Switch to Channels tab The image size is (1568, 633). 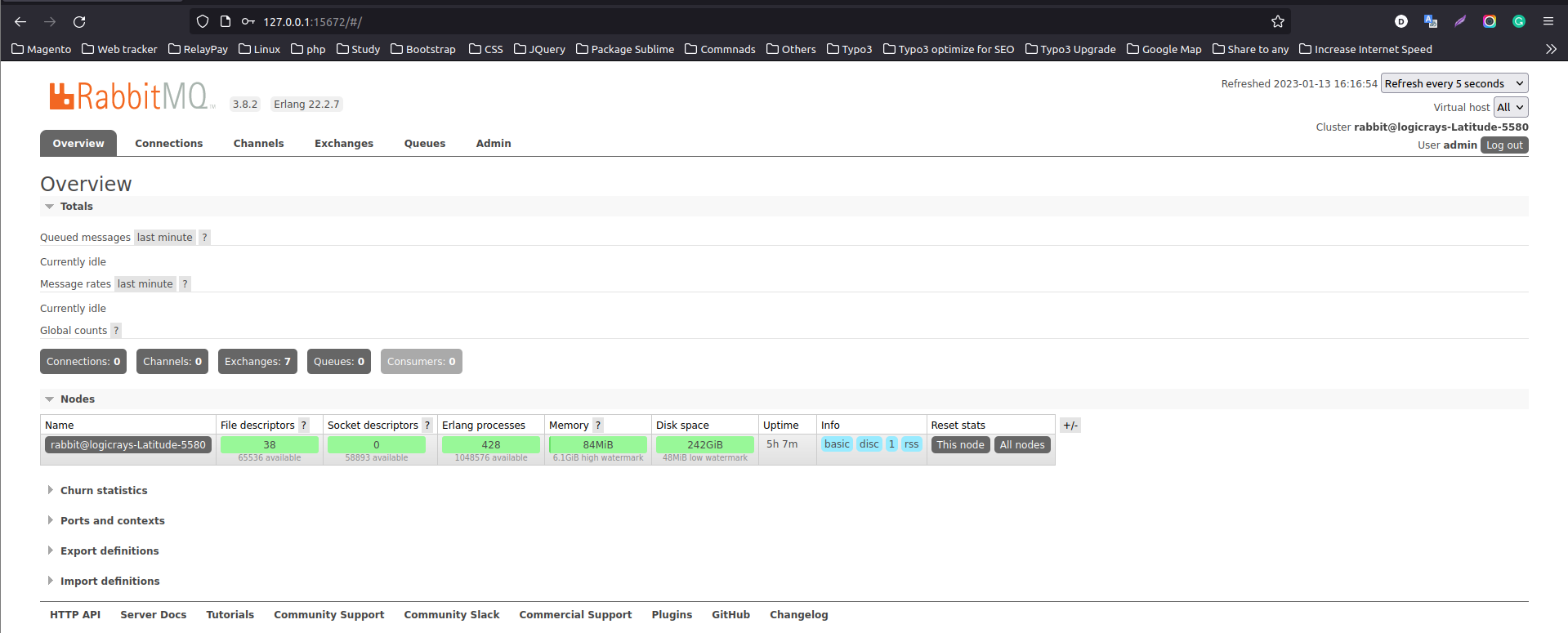[259, 143]
